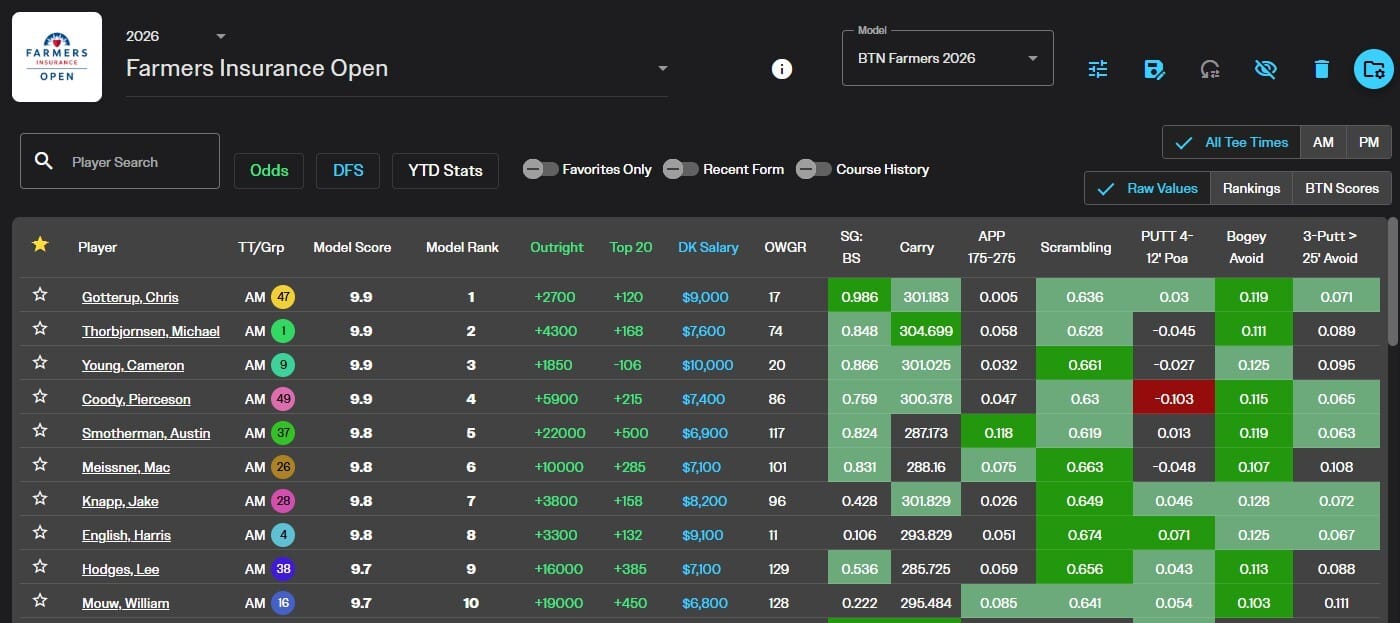The image size is (1400, 623).
Task: Click group badge 49 for Coody
Action: click(283, 399)
